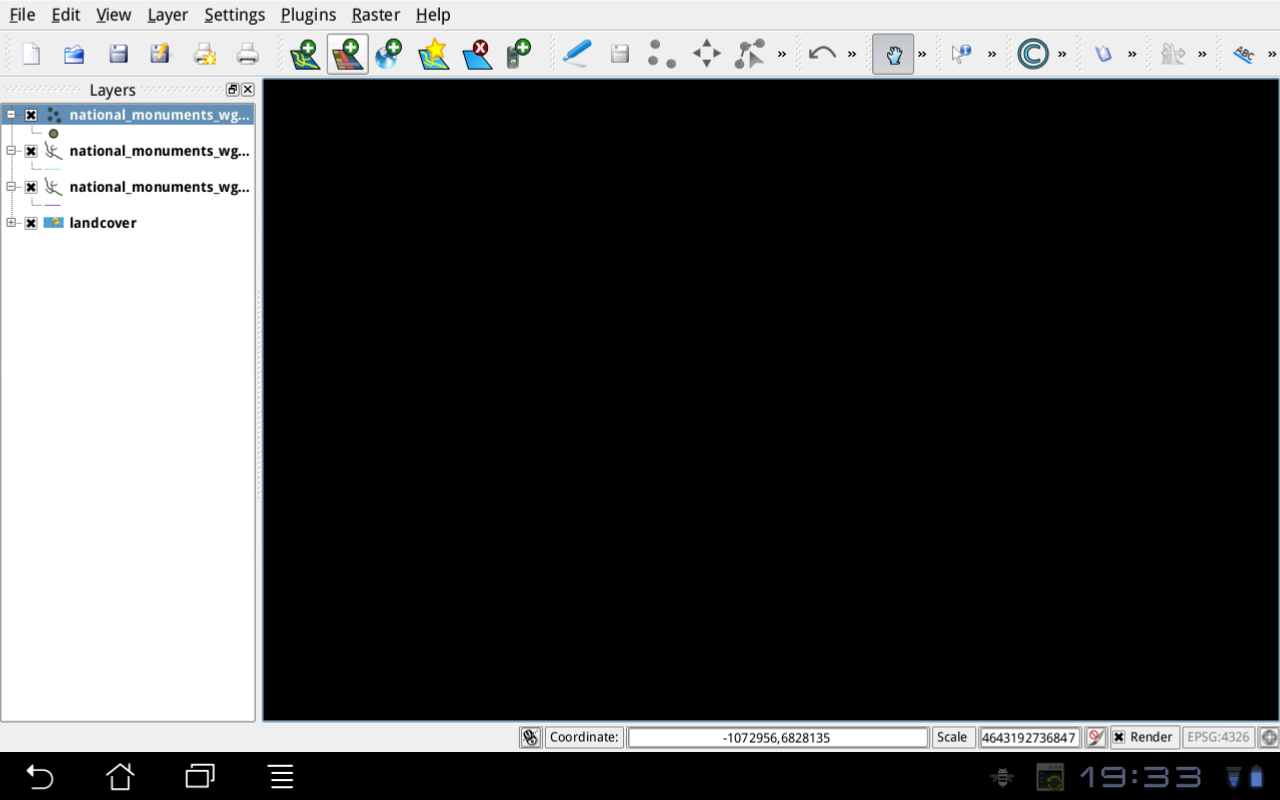
Task: Collapse the selected national_monuments layer entry
Action: (11, 114)
